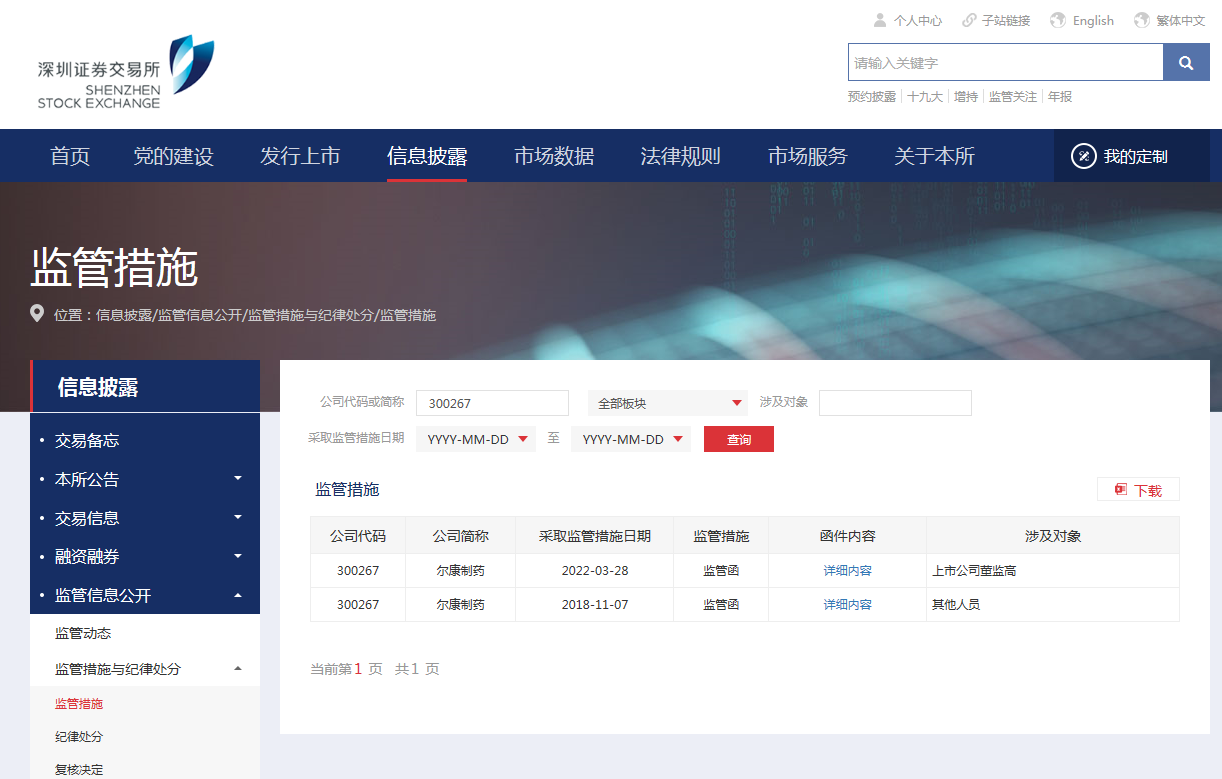Open the 法律规则 navigation menu
Viewport: 1222px width, 779px height.
click(x=680, y=155)
